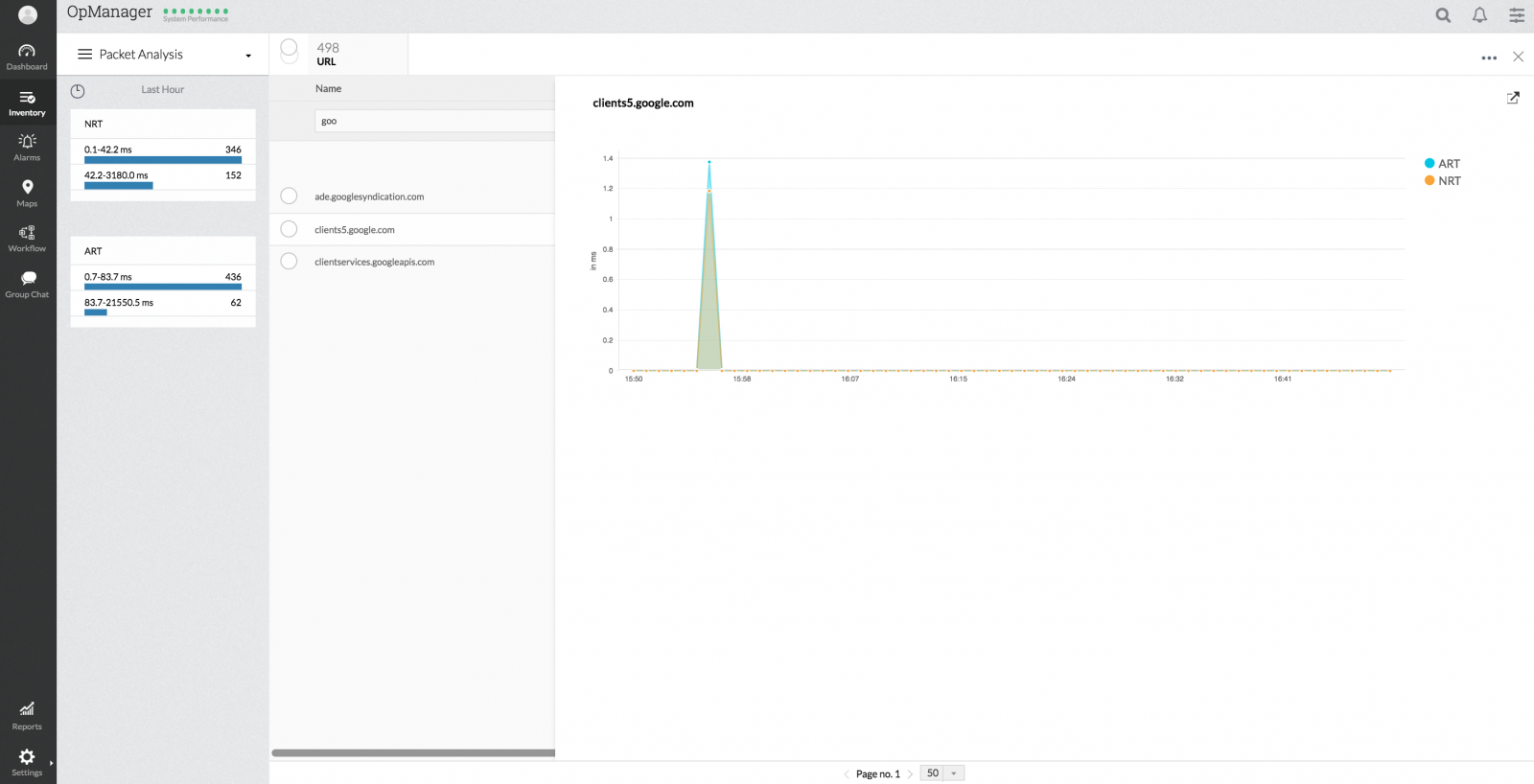Open the search magnifier icon
1534x784 pixels.
tap(1443, 14)
